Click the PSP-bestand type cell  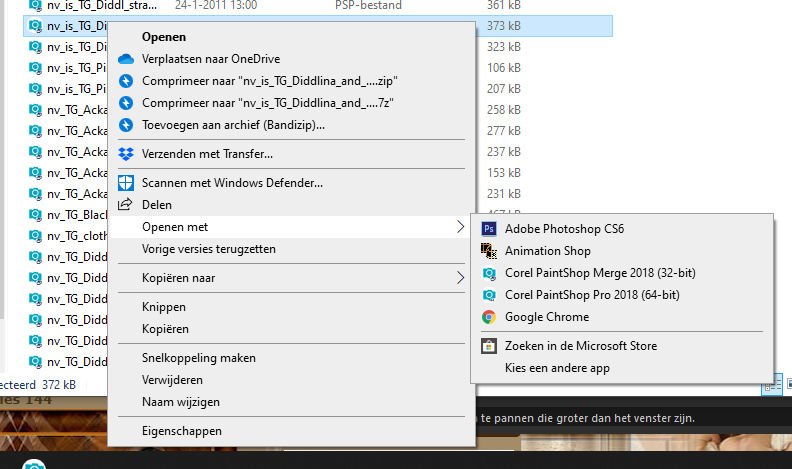click(x=368, y=6)
